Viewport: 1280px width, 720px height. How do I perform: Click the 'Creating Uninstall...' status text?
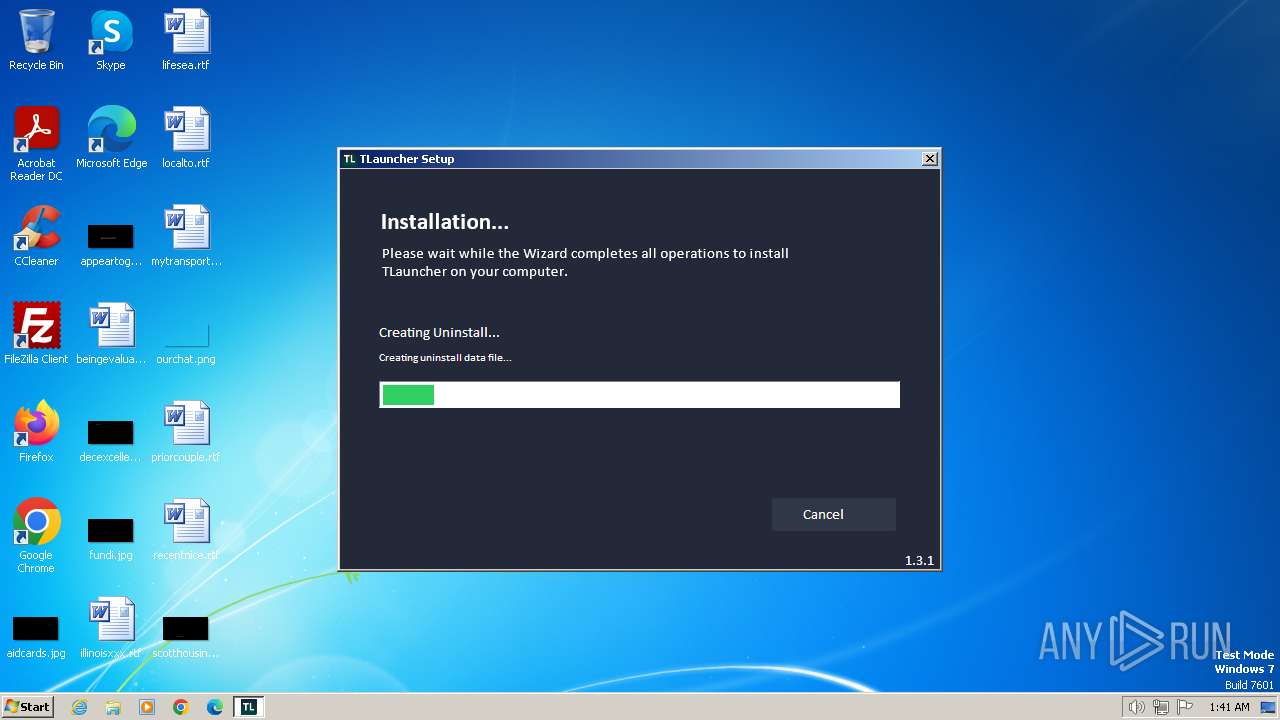coord(439,333)
